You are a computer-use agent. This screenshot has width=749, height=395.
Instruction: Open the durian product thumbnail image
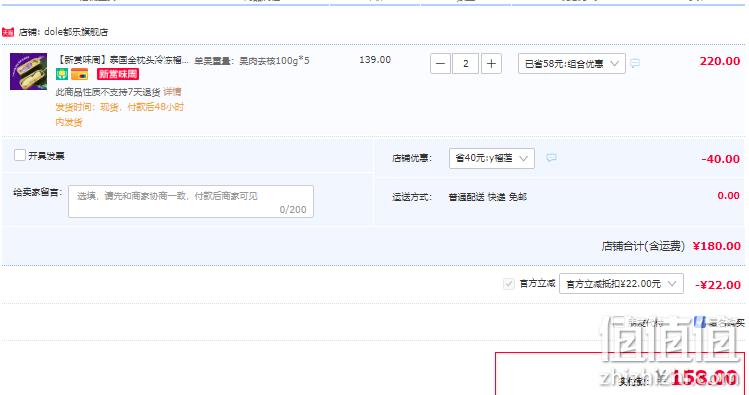[x=29, y=71]
